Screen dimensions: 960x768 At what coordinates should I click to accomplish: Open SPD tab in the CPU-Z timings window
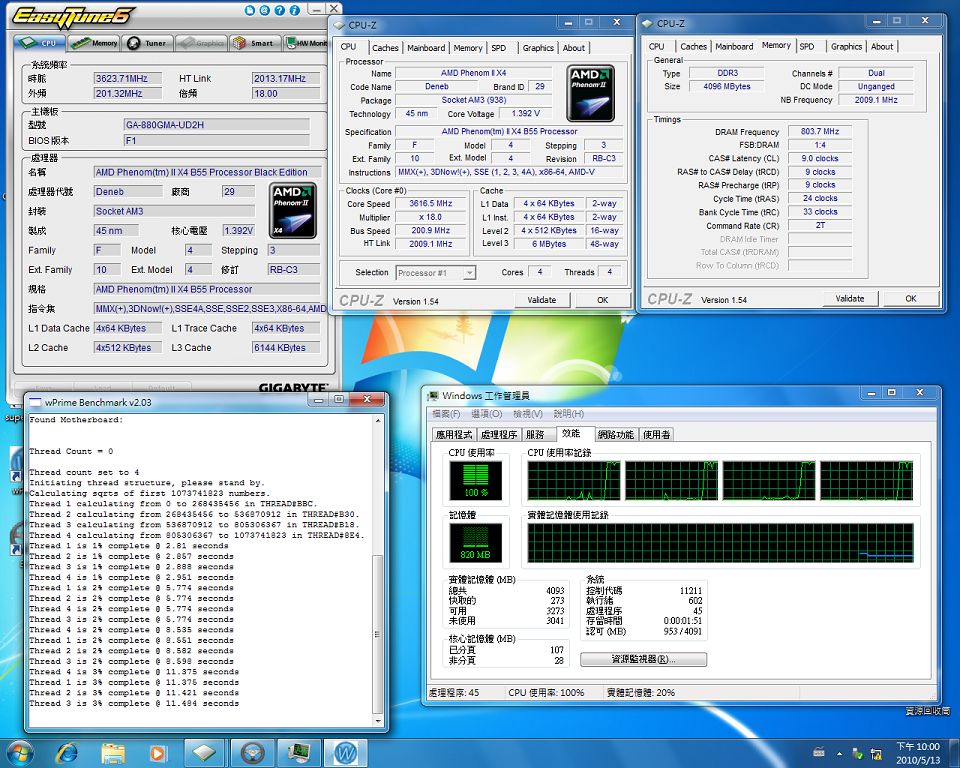(807, 47)
